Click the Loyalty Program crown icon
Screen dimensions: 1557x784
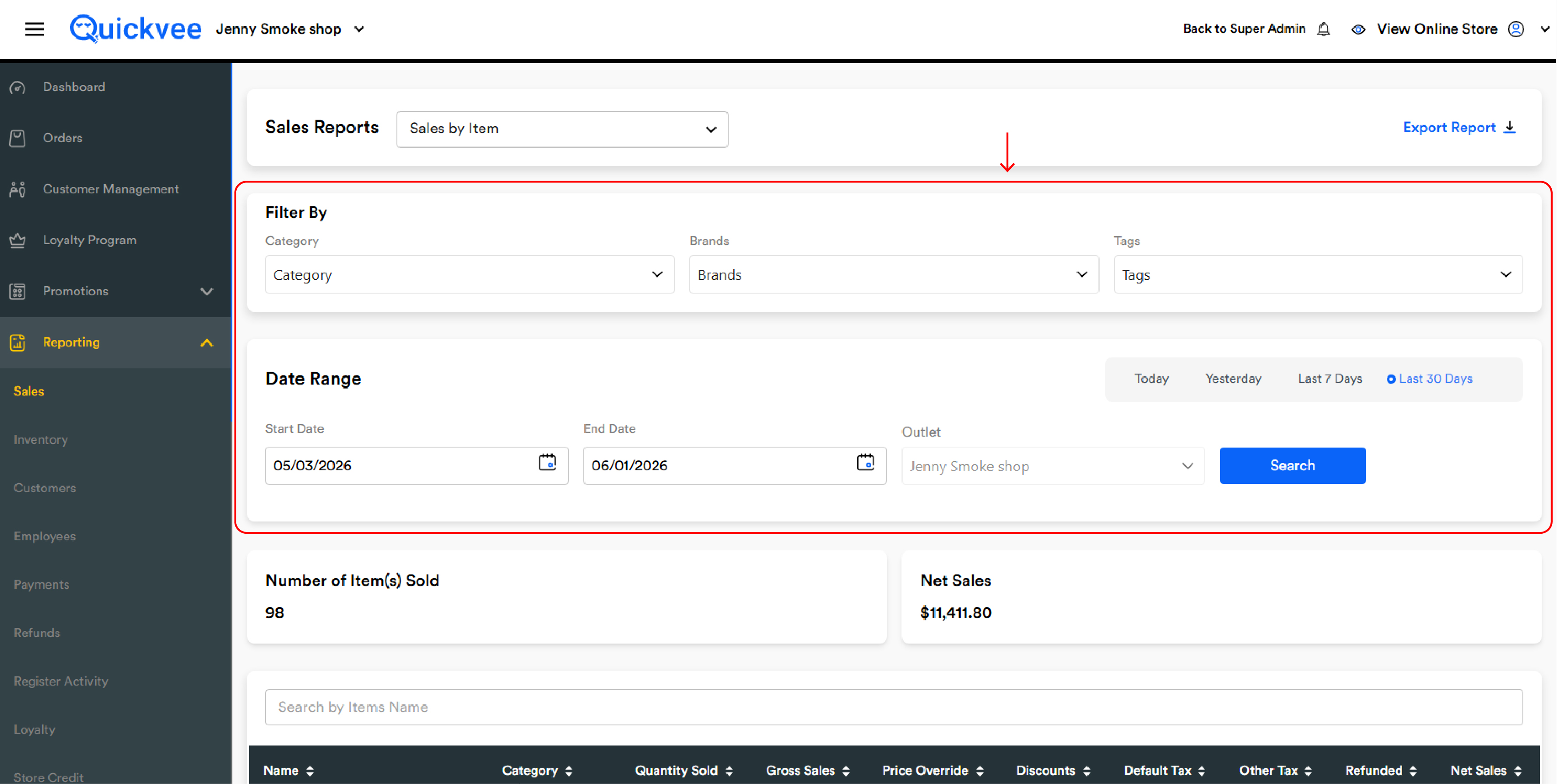(18, 240)
